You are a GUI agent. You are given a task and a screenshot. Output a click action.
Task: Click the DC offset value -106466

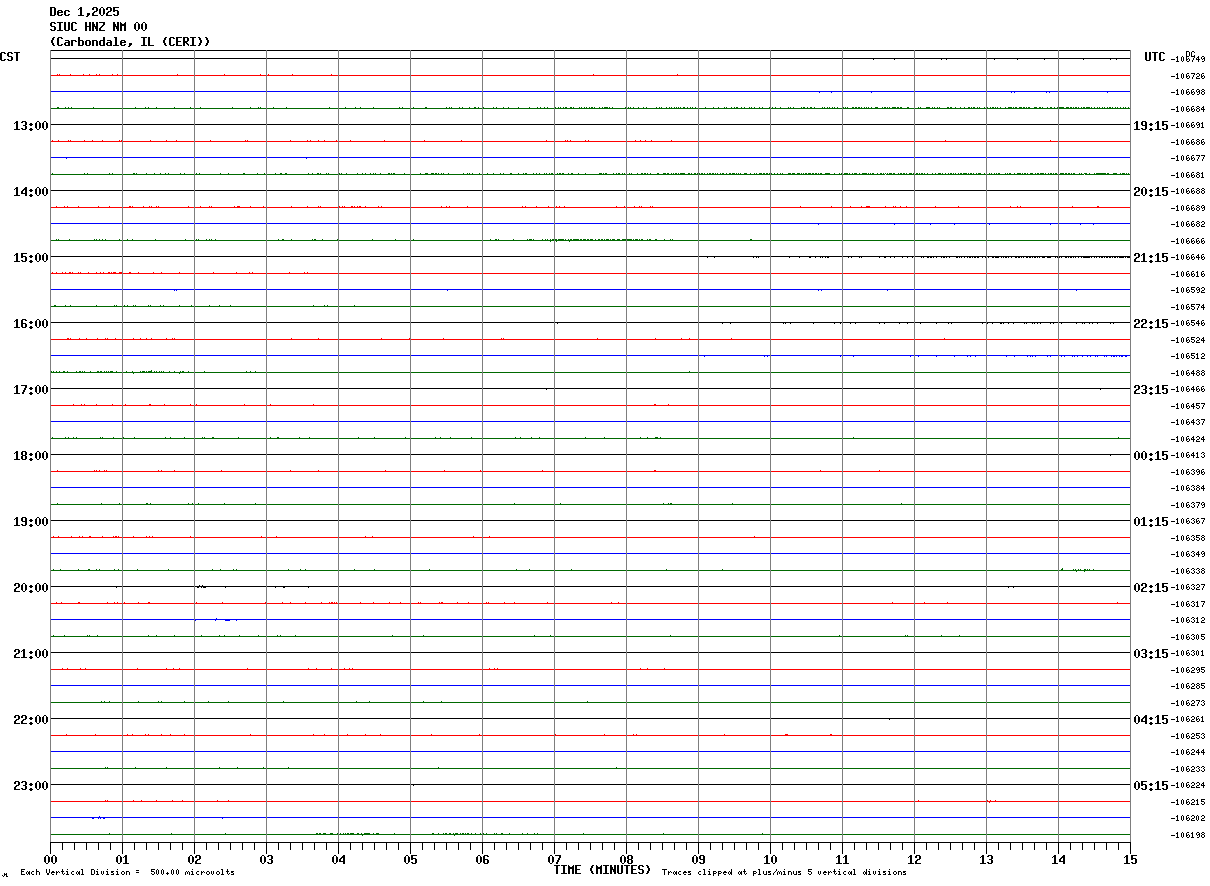point(1188,389)
